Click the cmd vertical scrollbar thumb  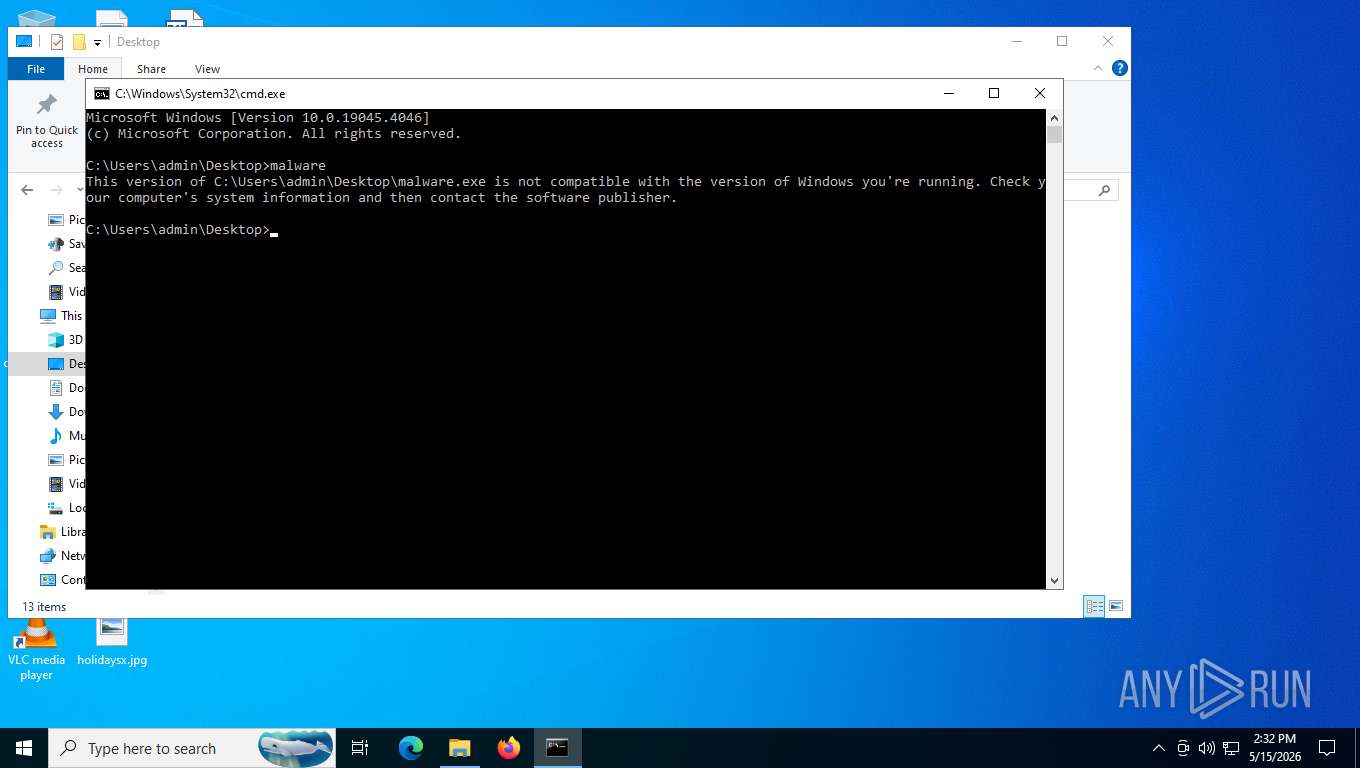coord(1054,135)
